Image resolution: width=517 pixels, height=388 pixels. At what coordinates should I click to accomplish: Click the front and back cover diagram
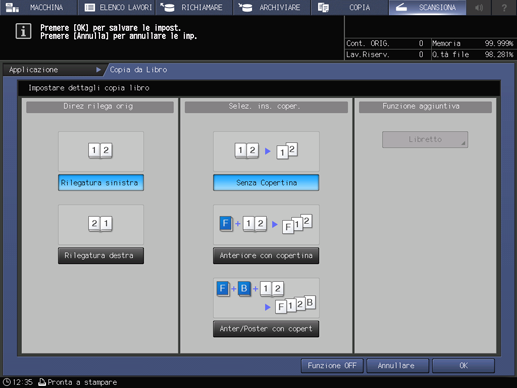pyautogui.click(x=266, y=298)
